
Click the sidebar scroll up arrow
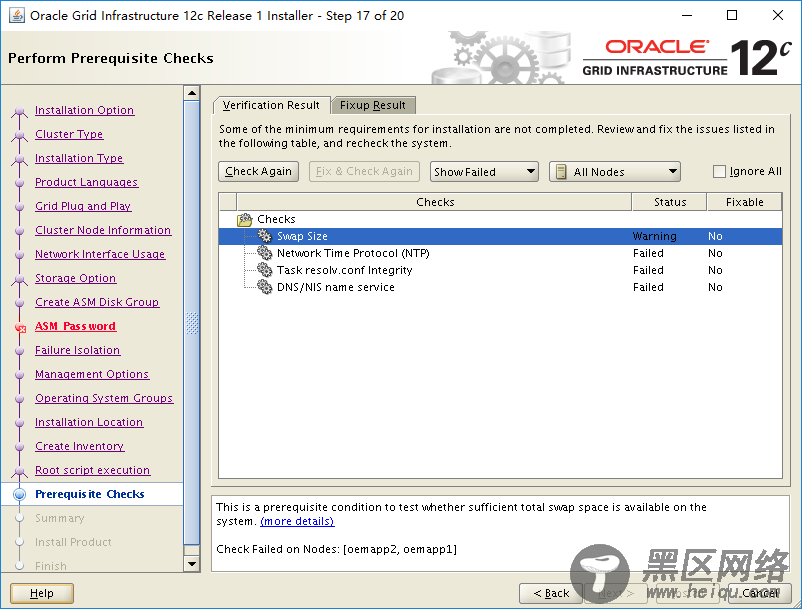tap(192, 93)
